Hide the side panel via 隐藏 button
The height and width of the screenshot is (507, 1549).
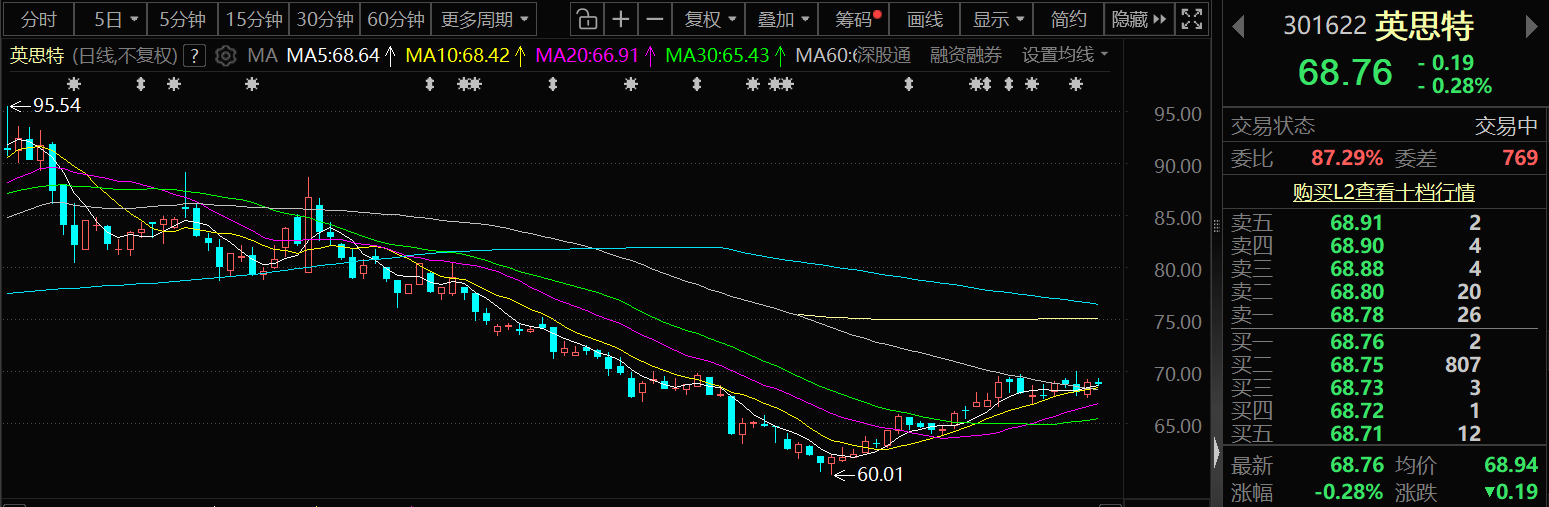pyautogui.click(x=1139, y=19)
